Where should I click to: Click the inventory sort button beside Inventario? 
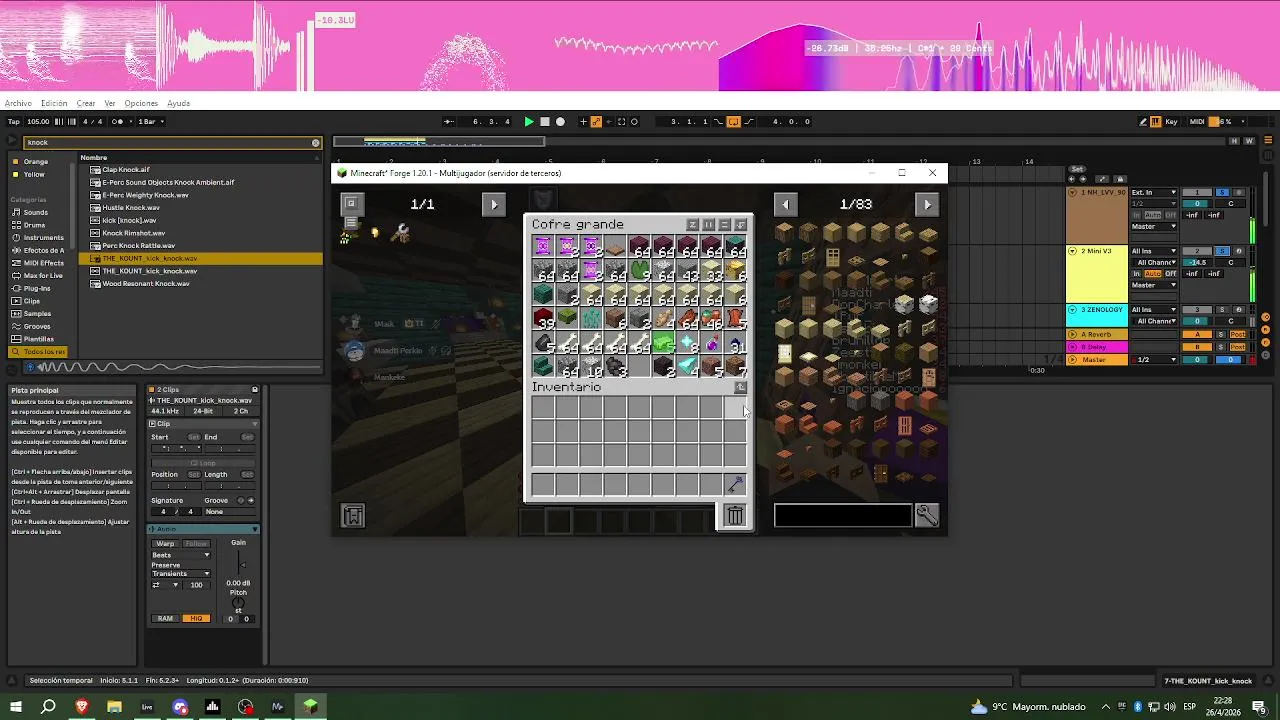click(x=740, y=388)
